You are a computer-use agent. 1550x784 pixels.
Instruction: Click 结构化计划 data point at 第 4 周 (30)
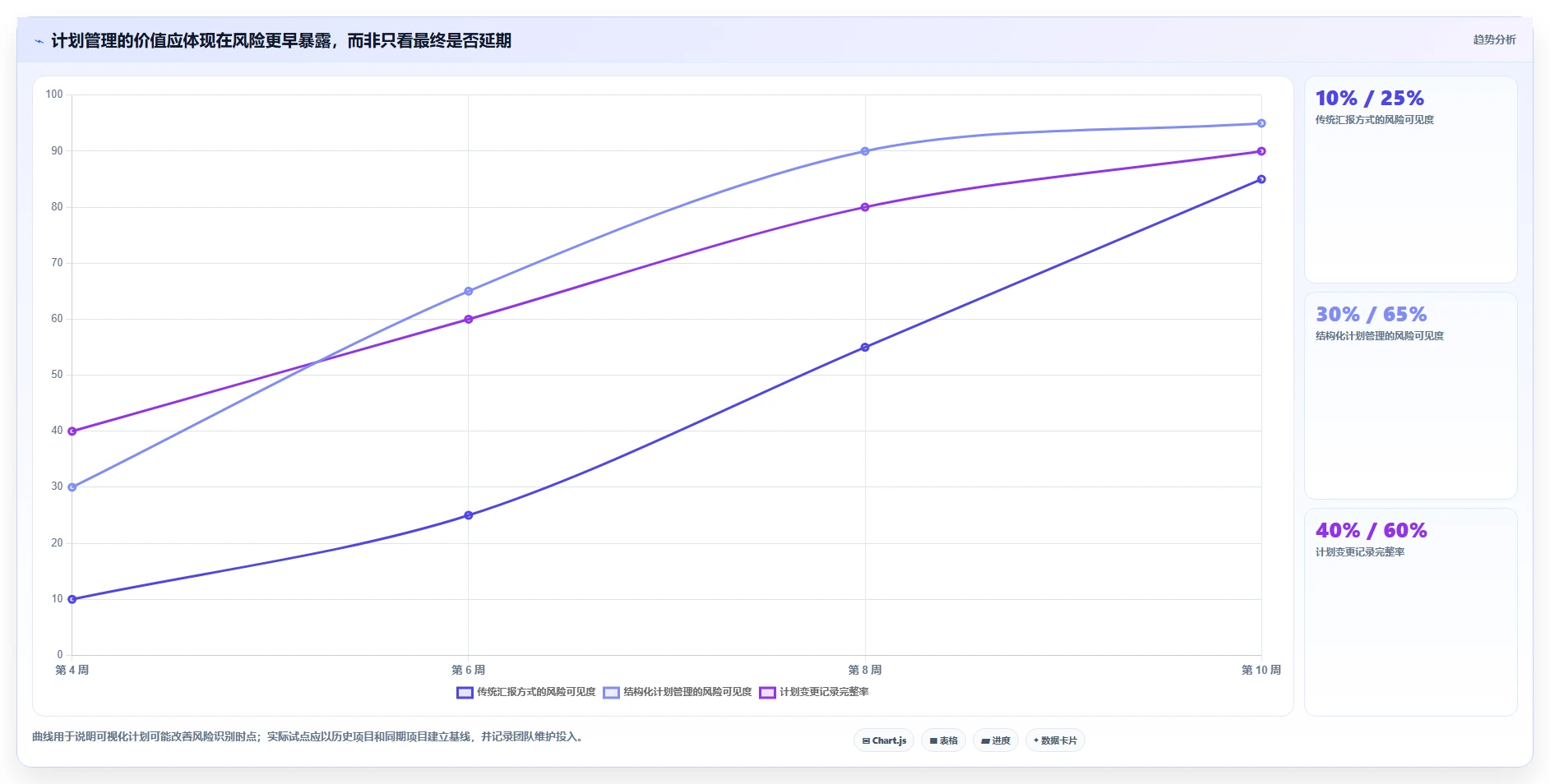(x=72, y=487)
